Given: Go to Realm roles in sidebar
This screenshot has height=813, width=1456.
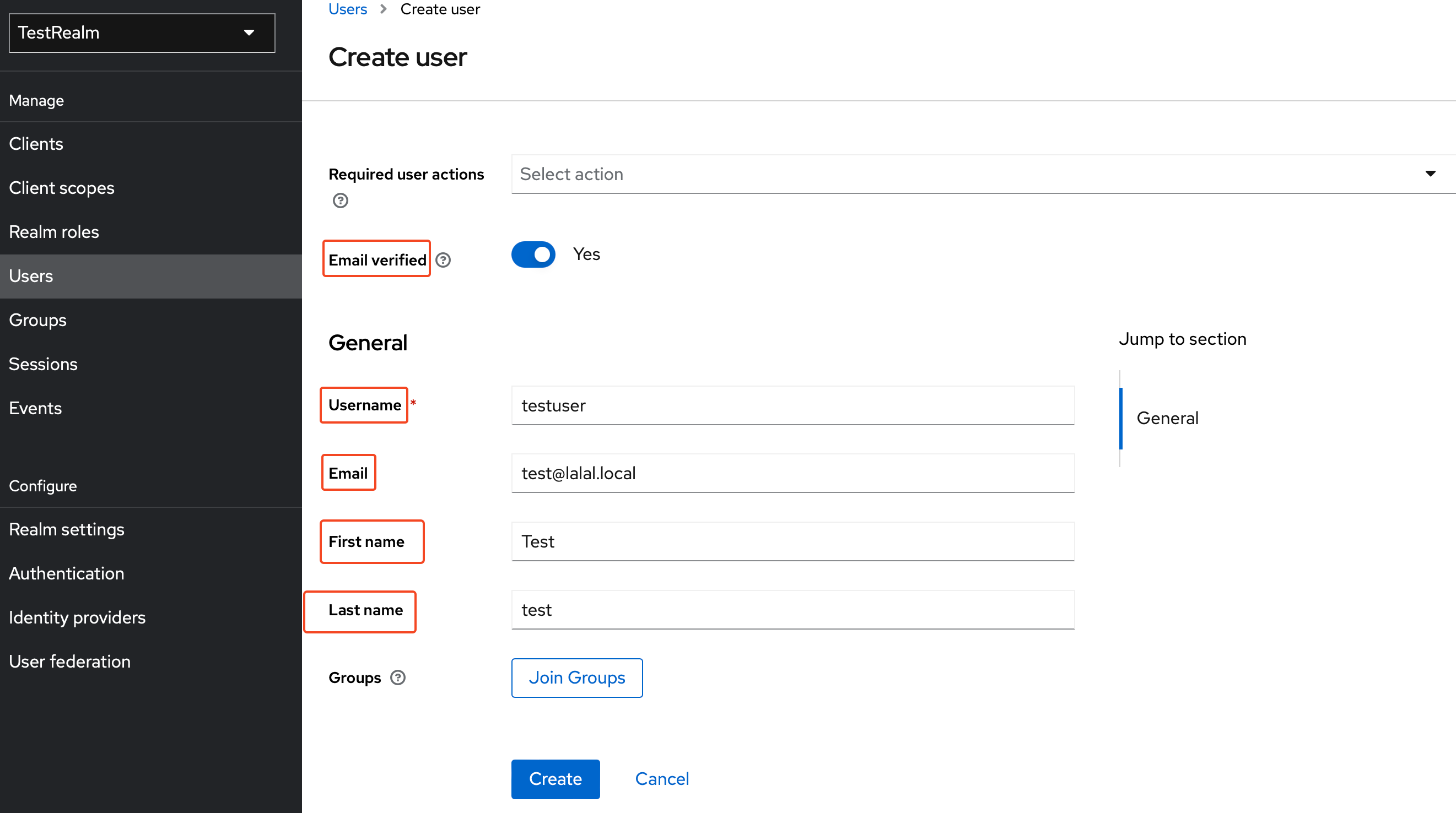Looking at the screenshot, I should pos(151,232).
